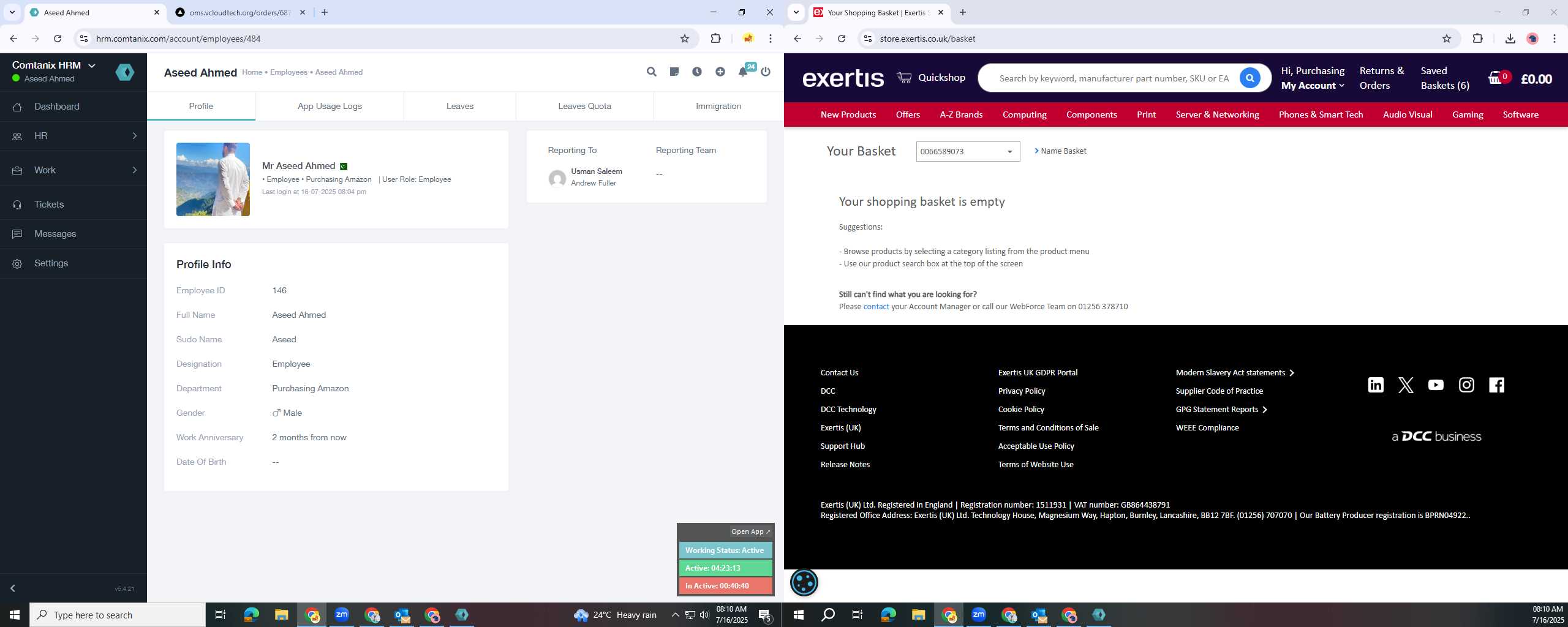The height and width of the screenshot is (627, 1568).
Task: Open notifications bell with 24 badge
Action: click(x=744, y=72)
